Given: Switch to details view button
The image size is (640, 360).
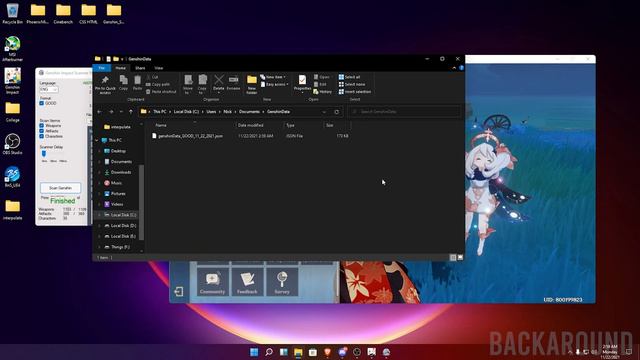Looking at the screenshot, I should point(453,258).
